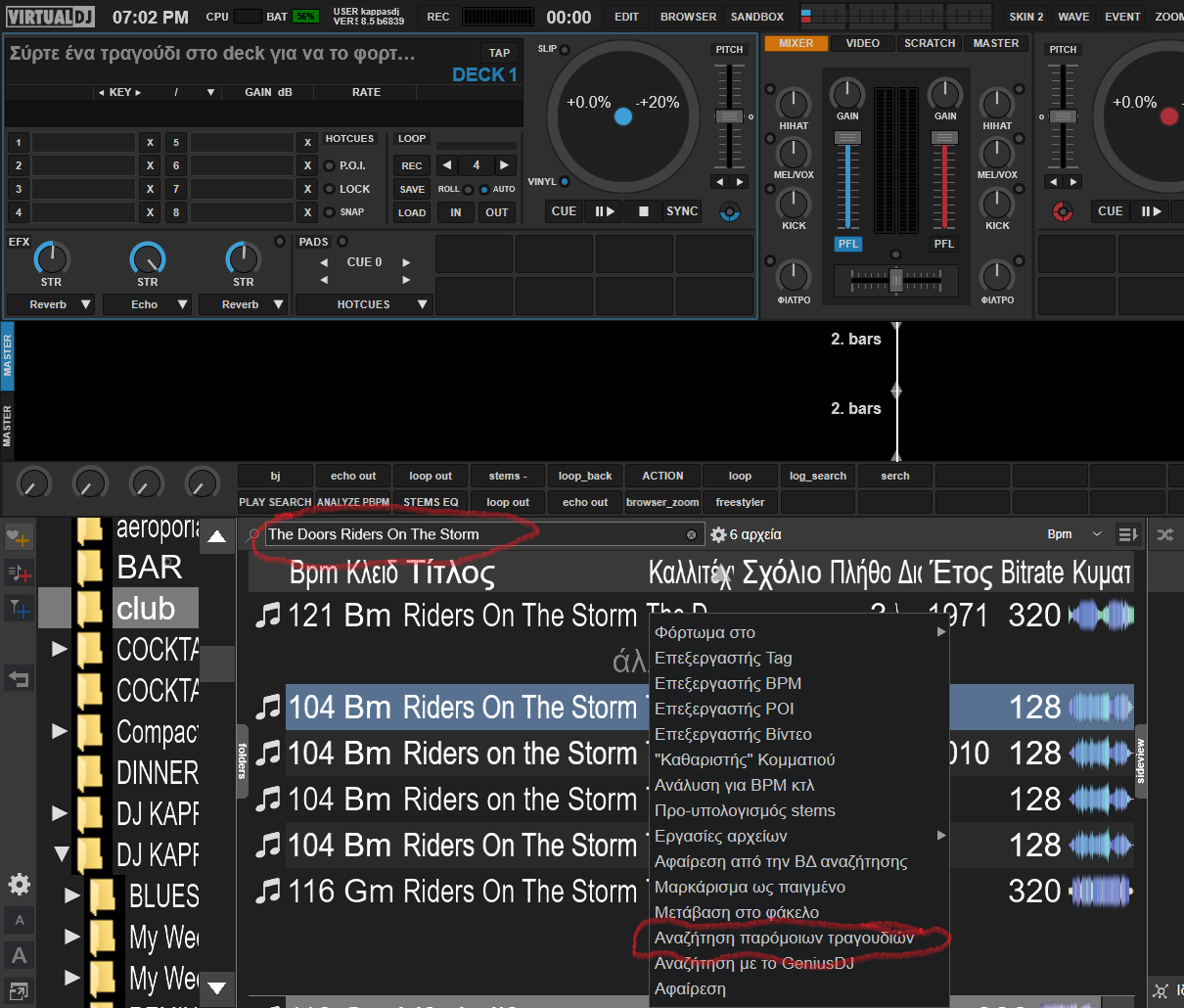Toggle the SLIP mode on deck 1

click(565, 49)
